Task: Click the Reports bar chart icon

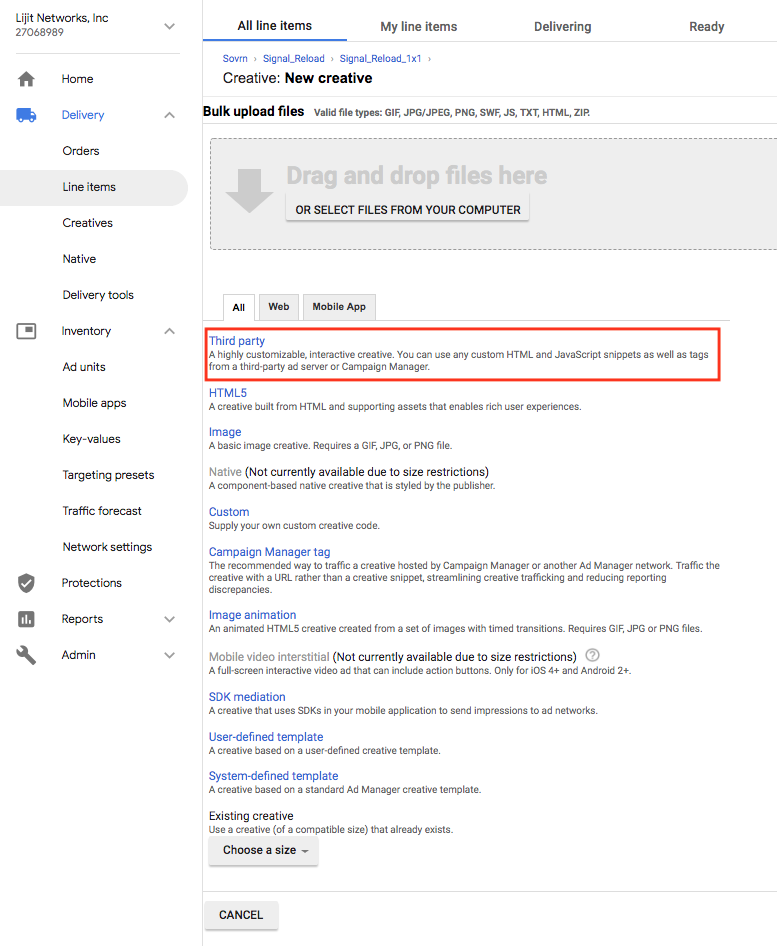Action: tap(26, 619)
